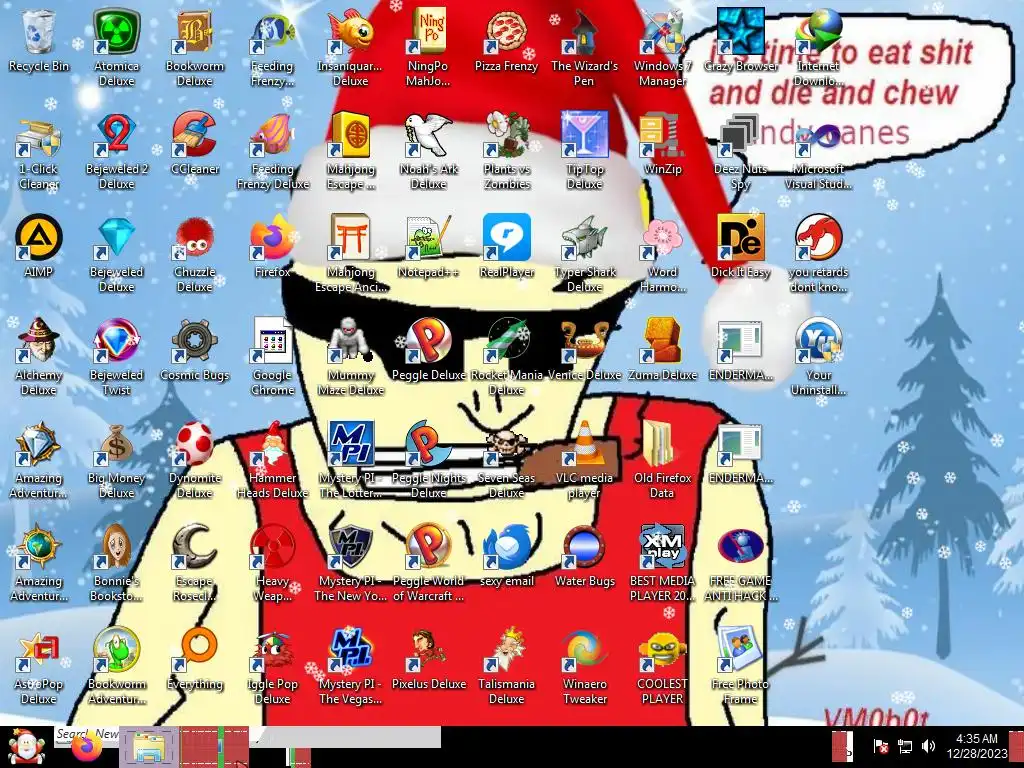Open NingPo MahJong icon
Image resolution: width=1024 pixels, height=768 pixels.
(428, 47)
